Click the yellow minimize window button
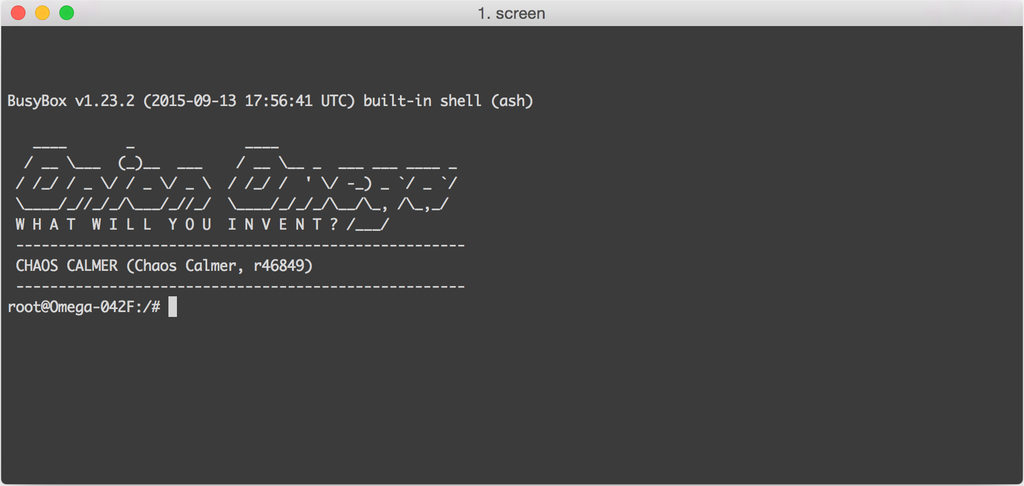Image resolution: width=1024 pixels, height=486 pixels. coord(42,12)
